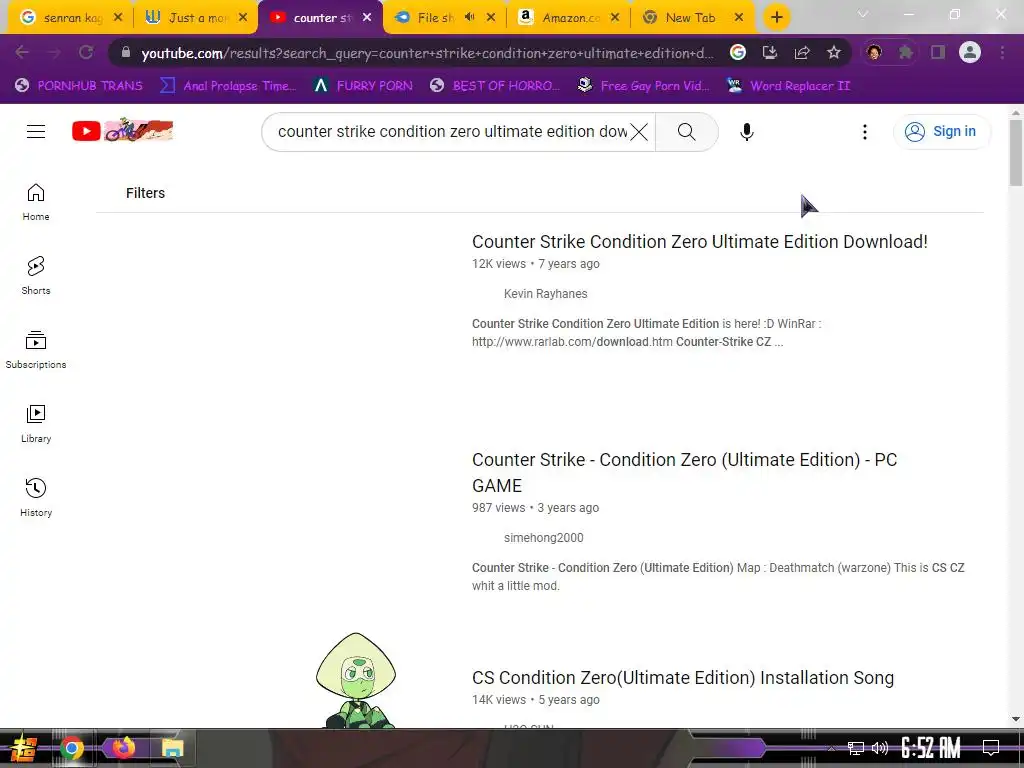Click scrollbar down arrow
This screenshot has height=768, width=1024.
pos(1016,719)
